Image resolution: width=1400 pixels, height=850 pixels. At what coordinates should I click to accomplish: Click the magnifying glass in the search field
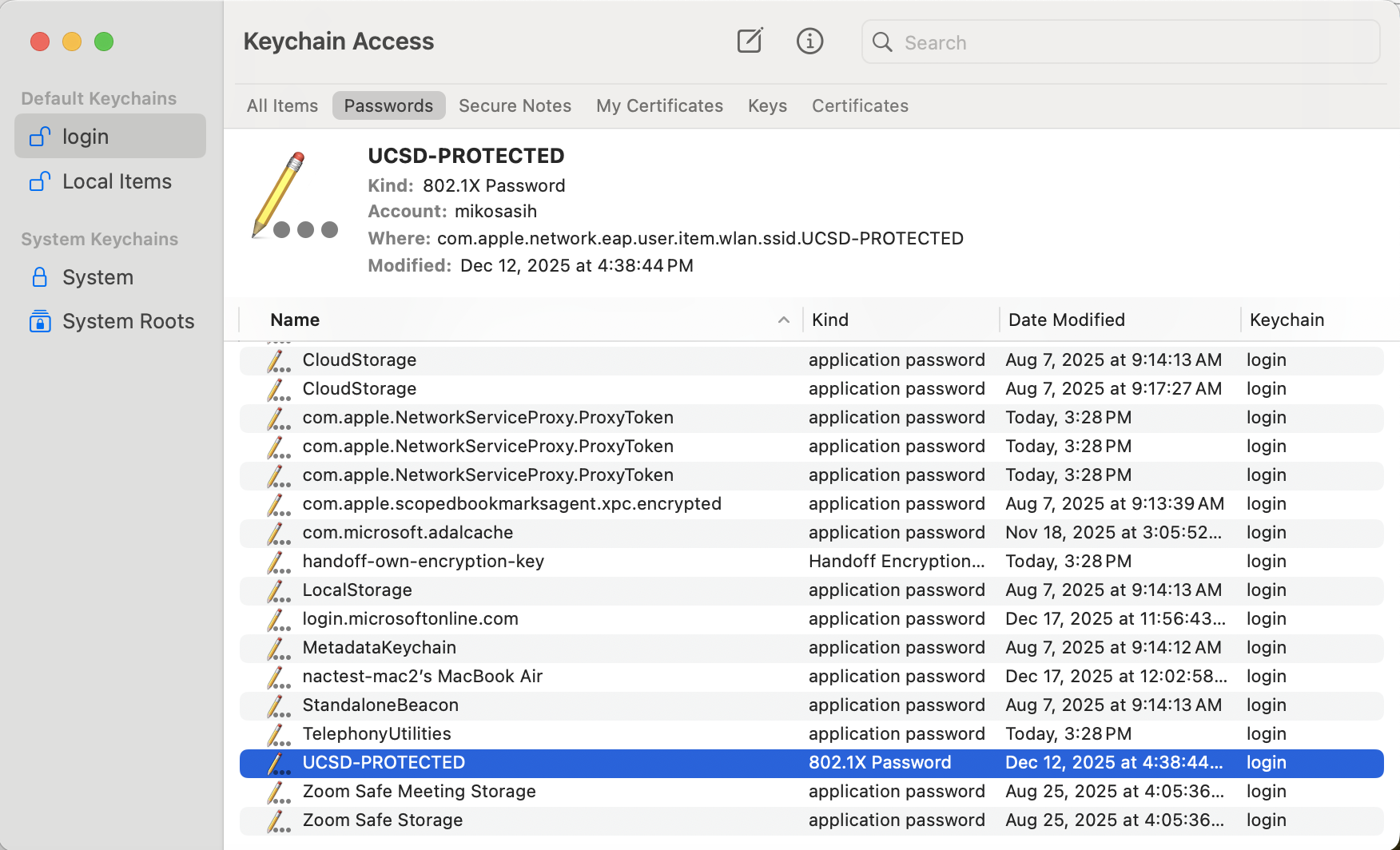882,42
